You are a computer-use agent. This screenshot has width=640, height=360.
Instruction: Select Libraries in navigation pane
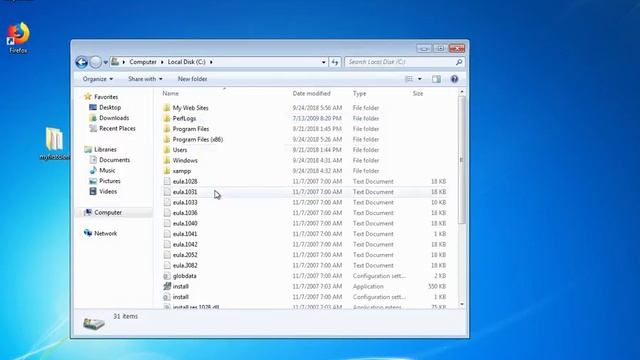pyautogui.click(x=105, y=149)
